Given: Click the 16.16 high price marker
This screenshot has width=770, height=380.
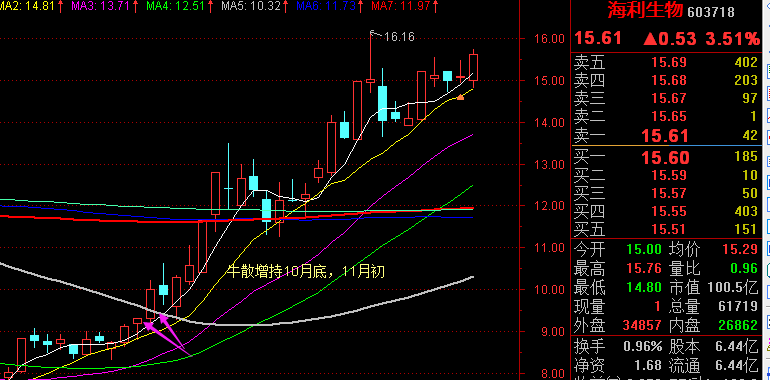Looking at the screenshot, I should (x=399, y=36).
